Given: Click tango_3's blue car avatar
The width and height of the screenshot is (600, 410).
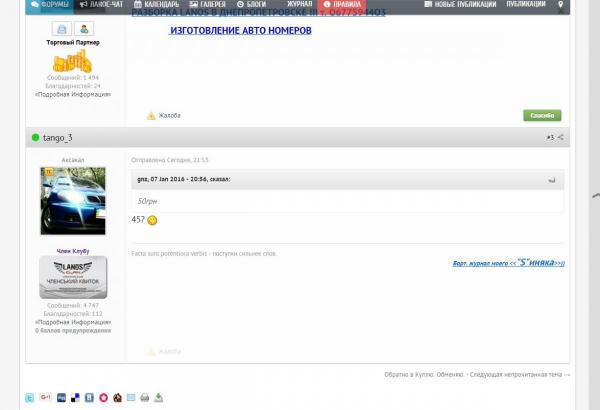Looking at the screenshot, I should pos(72,201).
